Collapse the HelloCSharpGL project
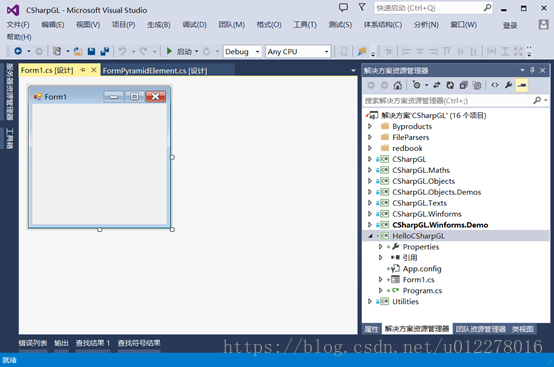 click(x=370, y=236)
